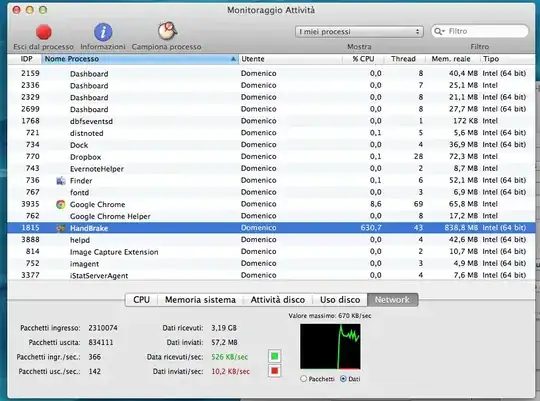Click inside the Filtro search field
Screen dimensions: 540x401
[x=479, y=31]
